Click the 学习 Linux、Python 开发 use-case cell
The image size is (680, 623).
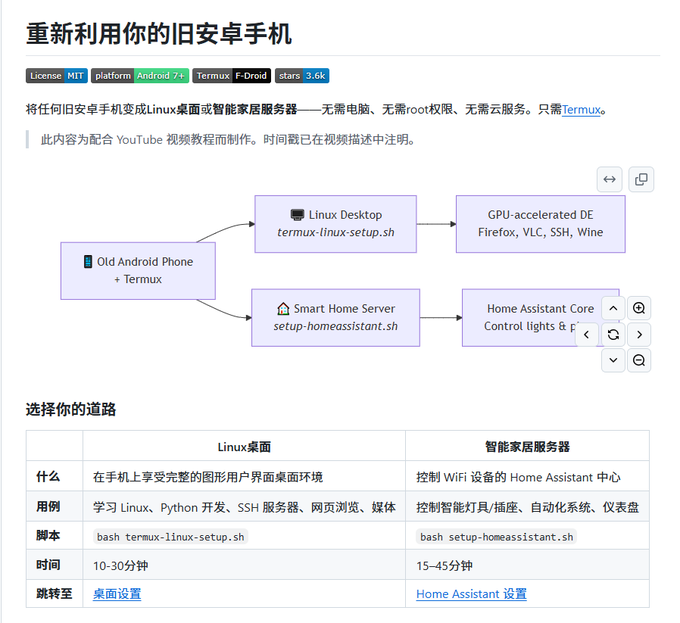(244, 507)
